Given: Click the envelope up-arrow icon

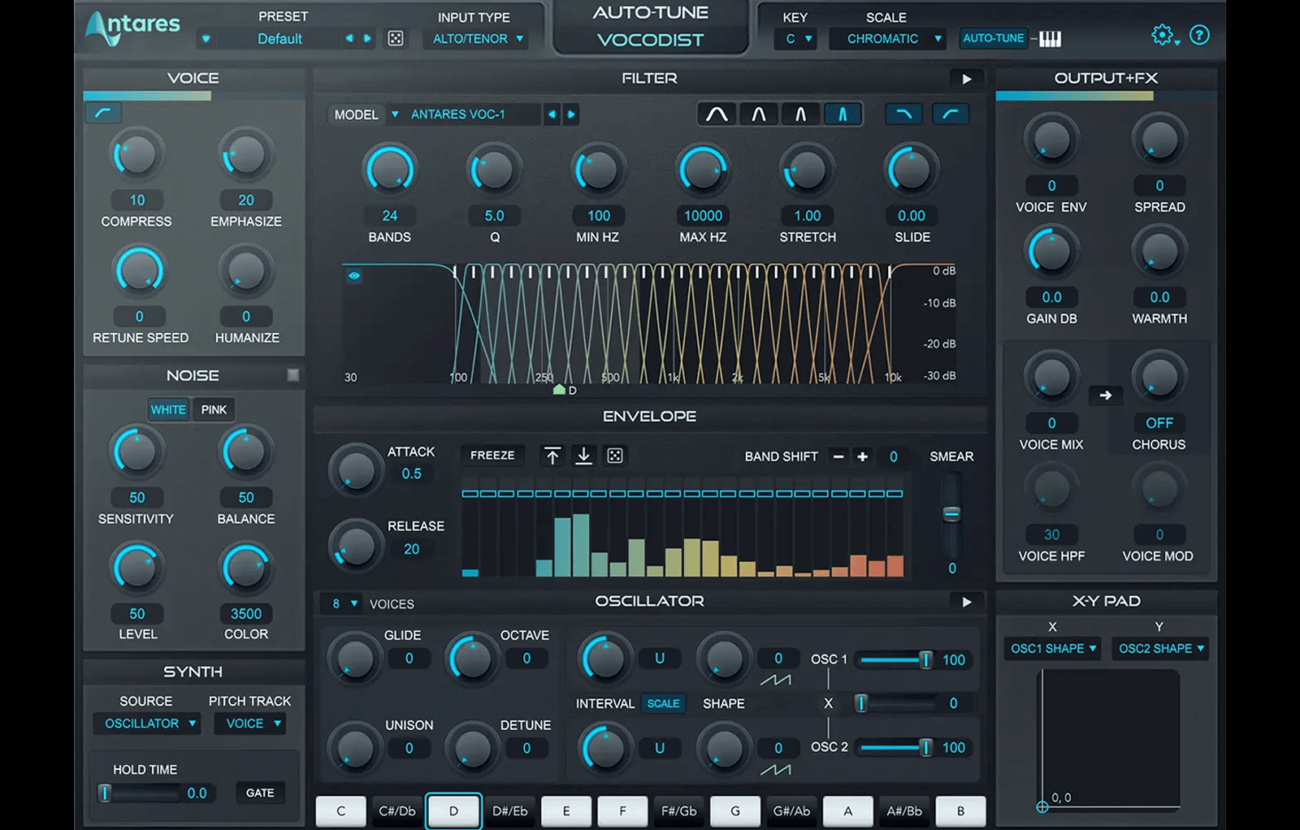Looking at the screenshot, I should click(x=552, y=456).
